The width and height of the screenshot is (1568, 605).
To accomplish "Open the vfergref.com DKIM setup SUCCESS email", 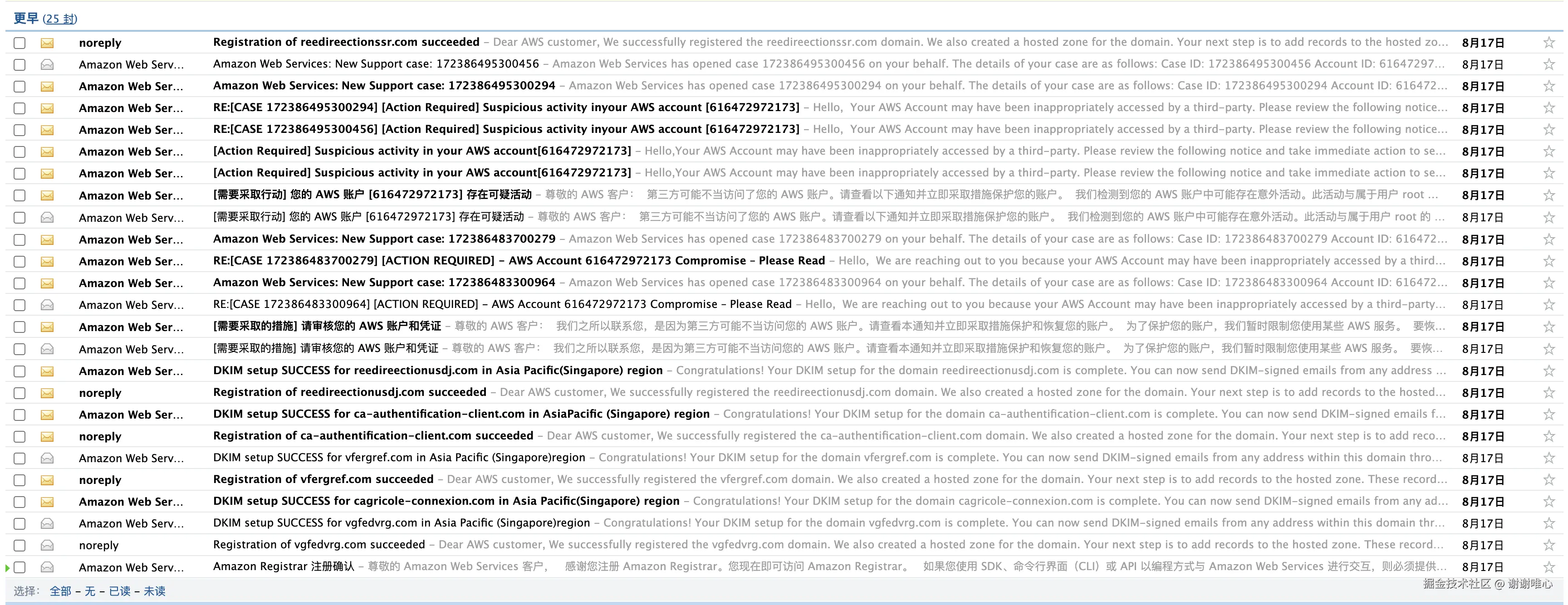I will click(399, 458).
